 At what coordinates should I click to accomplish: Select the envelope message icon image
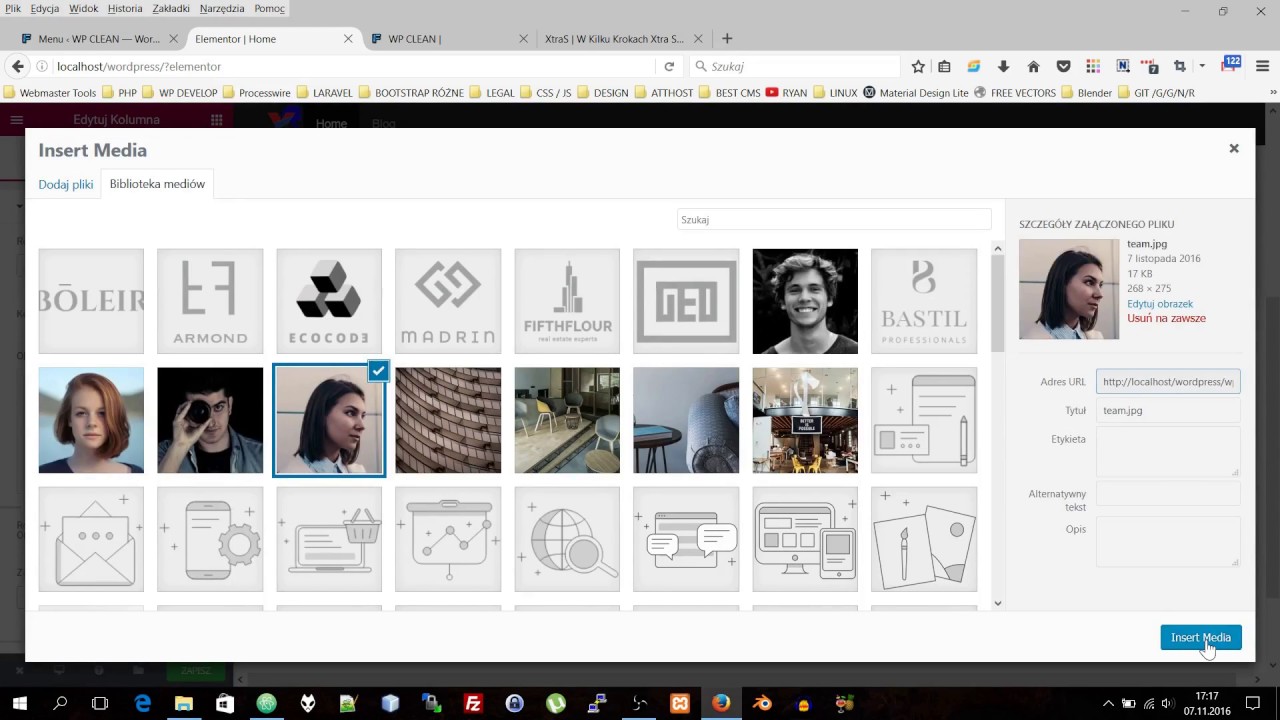(x=91, y=539)
